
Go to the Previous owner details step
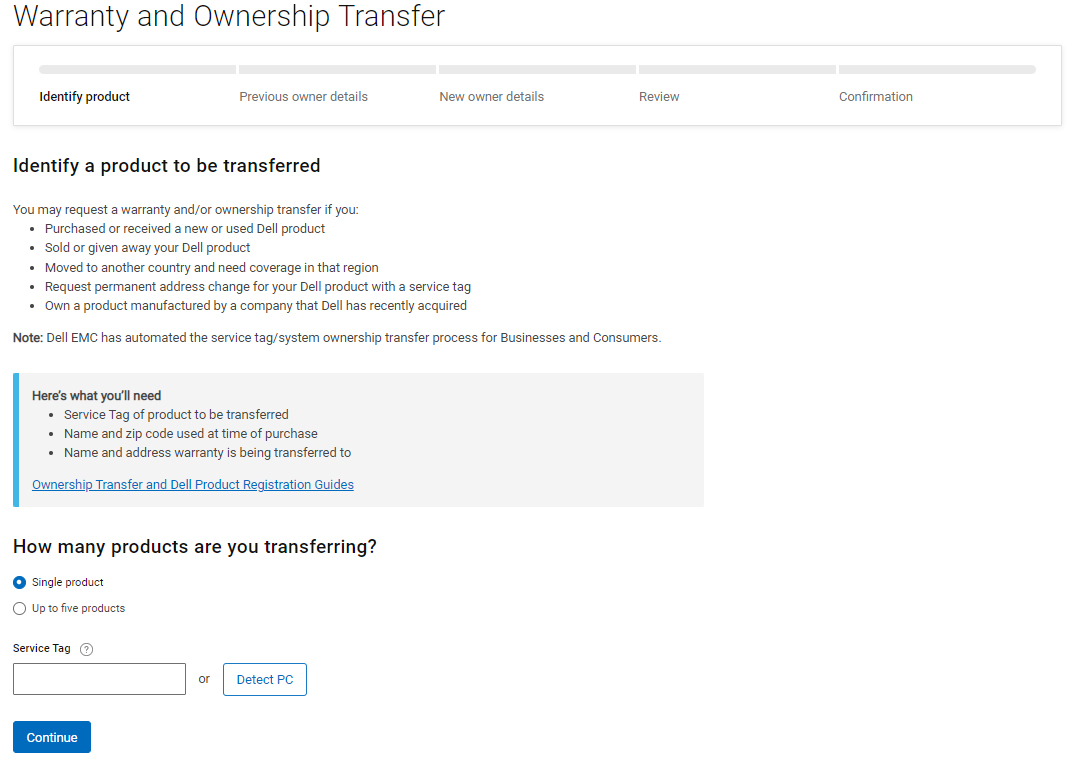tap(303, 97)
